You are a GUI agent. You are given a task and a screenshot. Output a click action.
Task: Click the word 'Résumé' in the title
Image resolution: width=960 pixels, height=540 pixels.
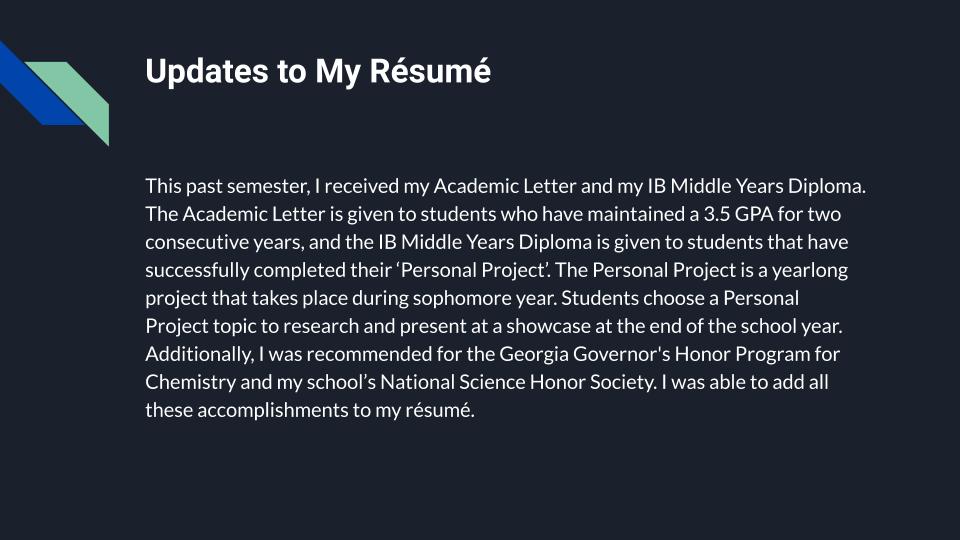430,70
